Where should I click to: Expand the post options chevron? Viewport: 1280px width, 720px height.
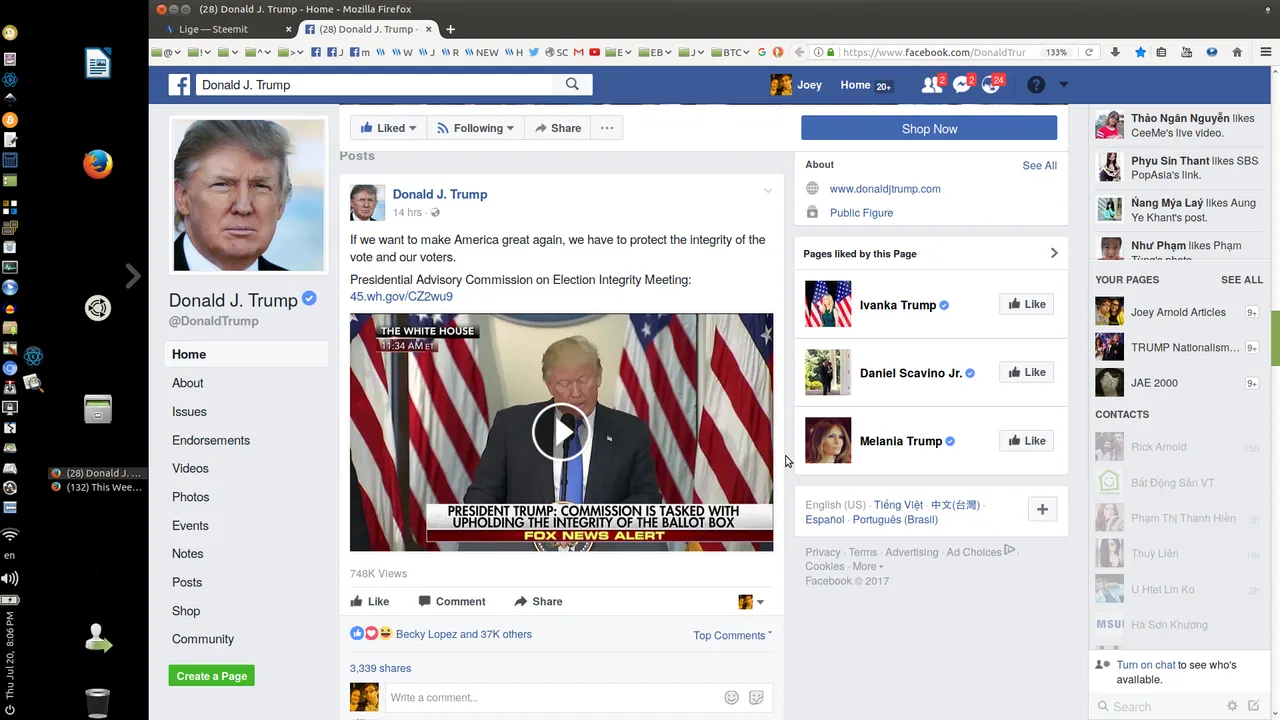click(x=768, y=190)
